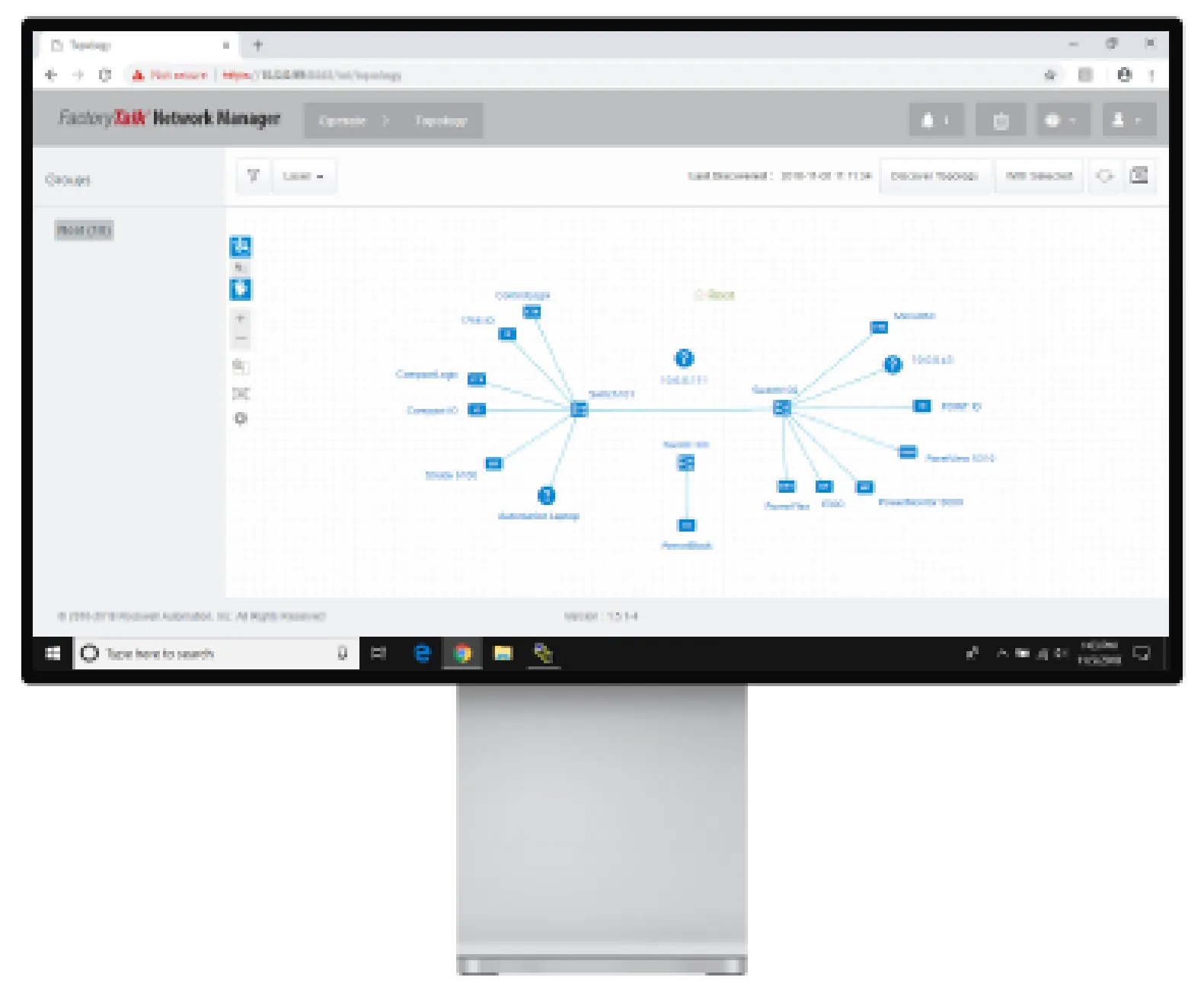Reload the browser page
Viewport: 1204px width, 1006px height.
pyautogui.click(x=105, y=75)
